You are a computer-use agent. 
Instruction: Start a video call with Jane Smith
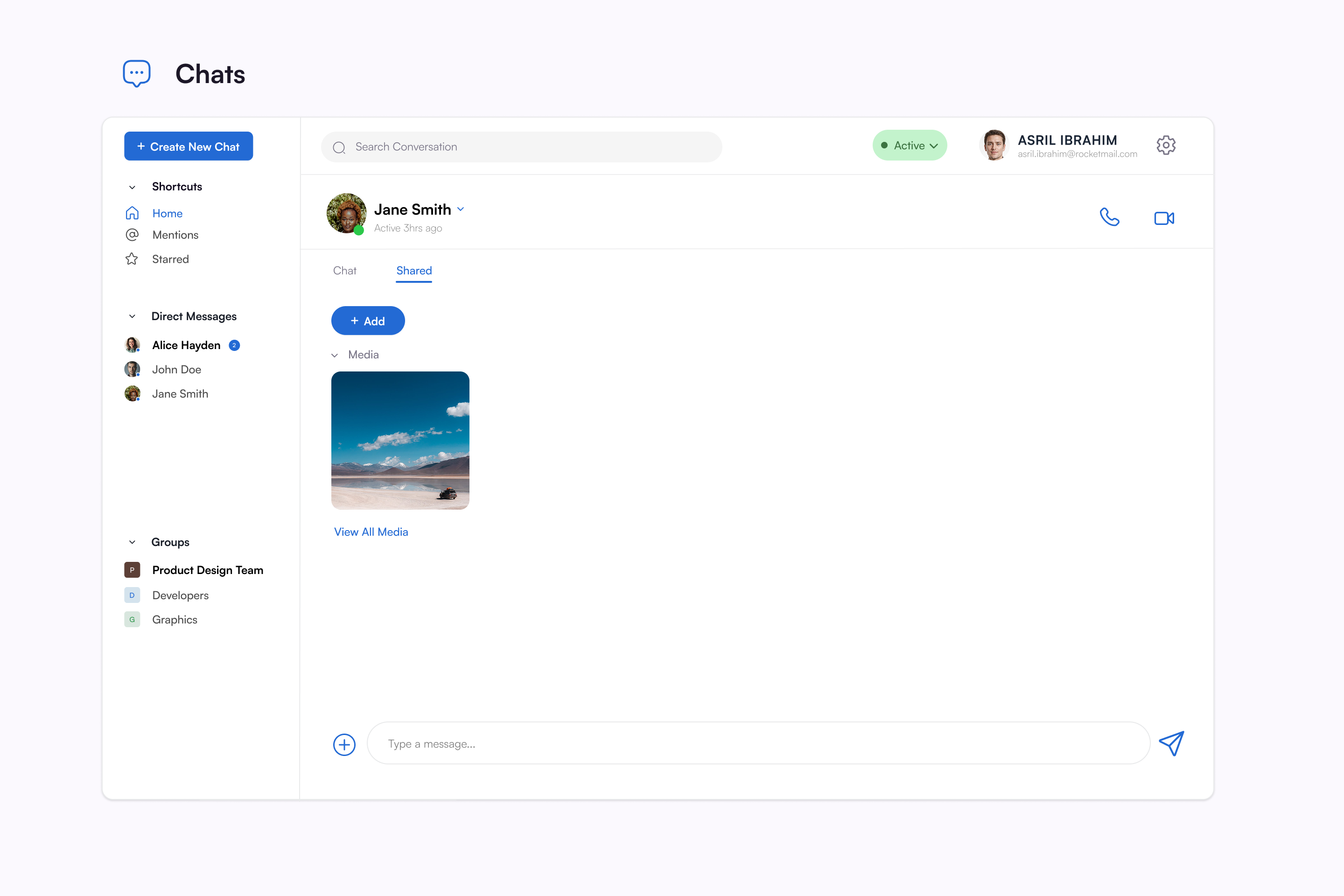coord(1163,218)
